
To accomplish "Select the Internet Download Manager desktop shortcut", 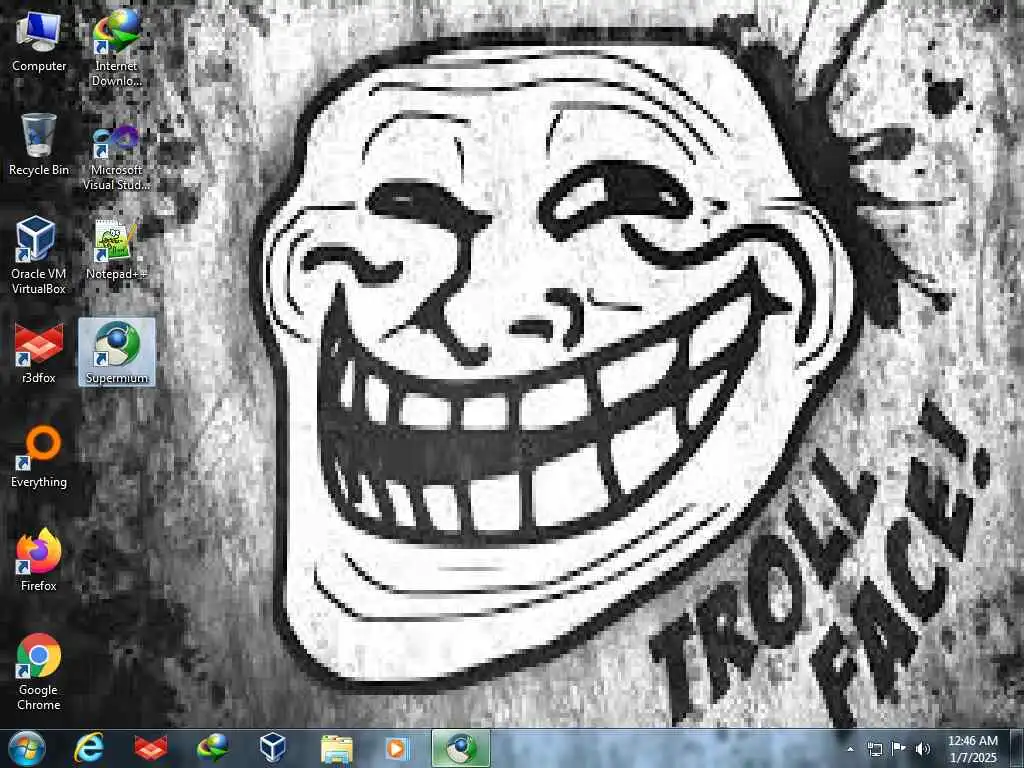I will 116,47.
